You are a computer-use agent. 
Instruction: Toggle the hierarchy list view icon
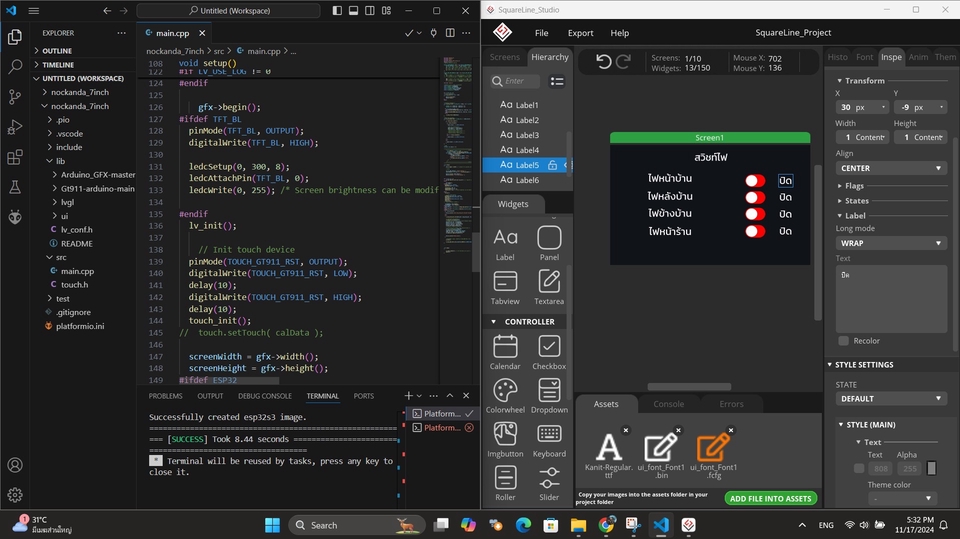pos(557,81)
